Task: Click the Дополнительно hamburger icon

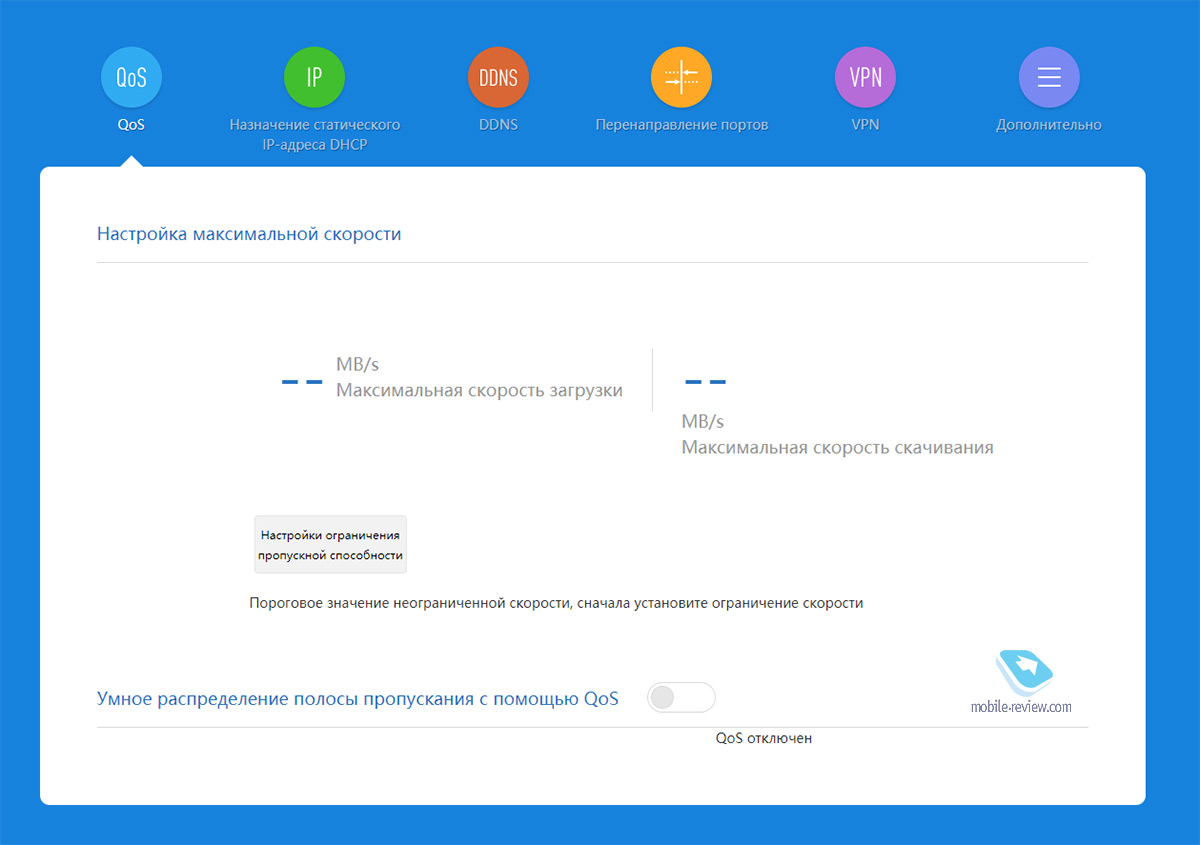Action: [x=1049, y=77]
